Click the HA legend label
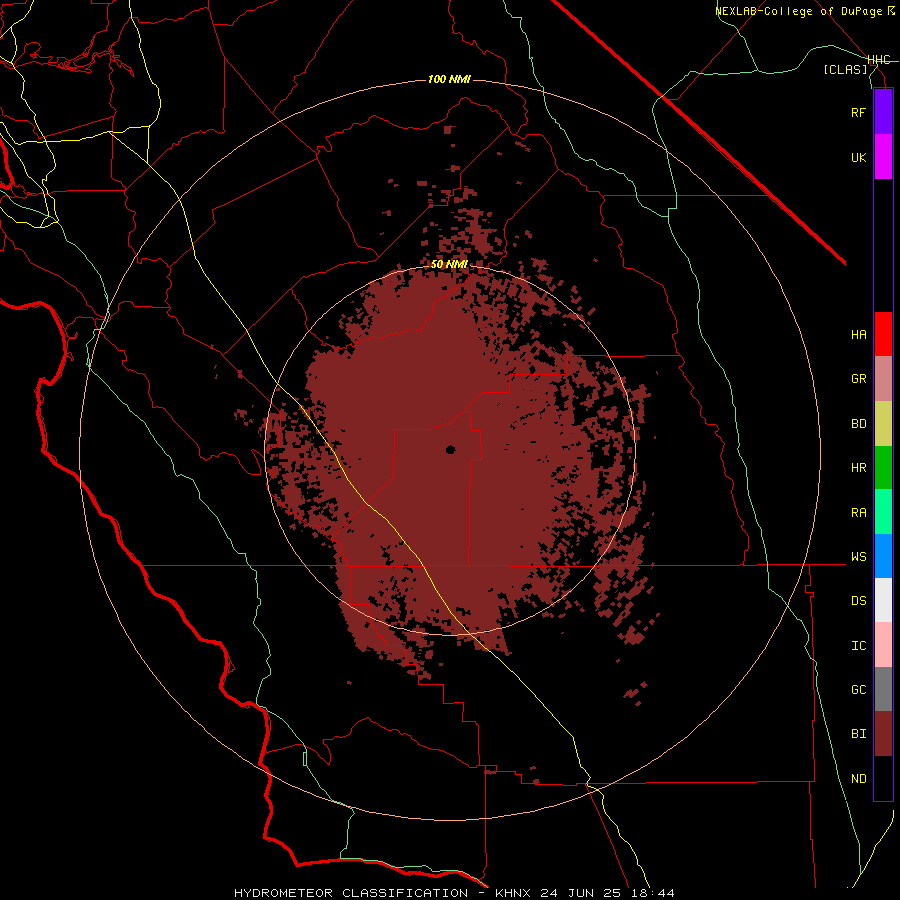This screenshot has height=900, width=900. click(x=858, y=334)
